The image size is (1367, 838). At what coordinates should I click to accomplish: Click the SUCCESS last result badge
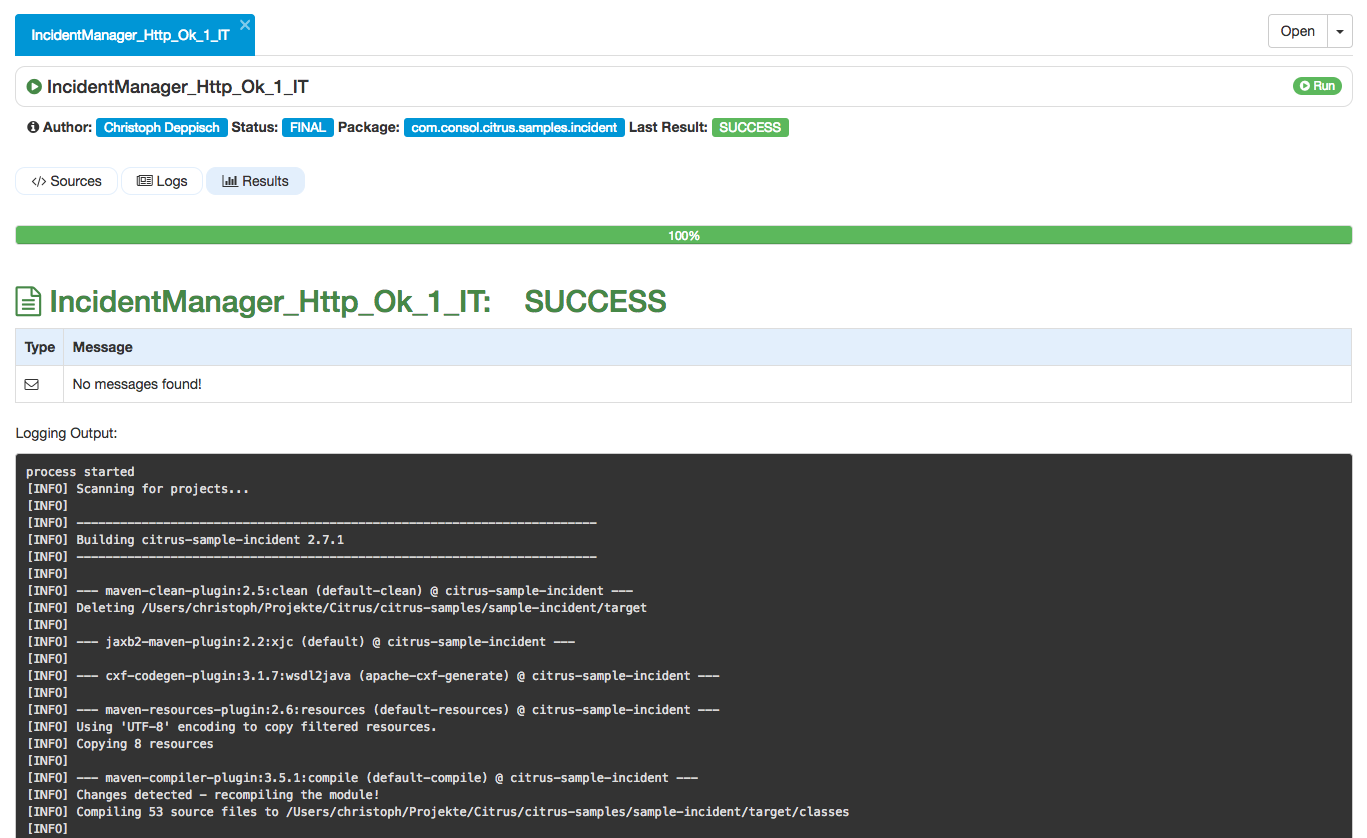tap(750, 128)
